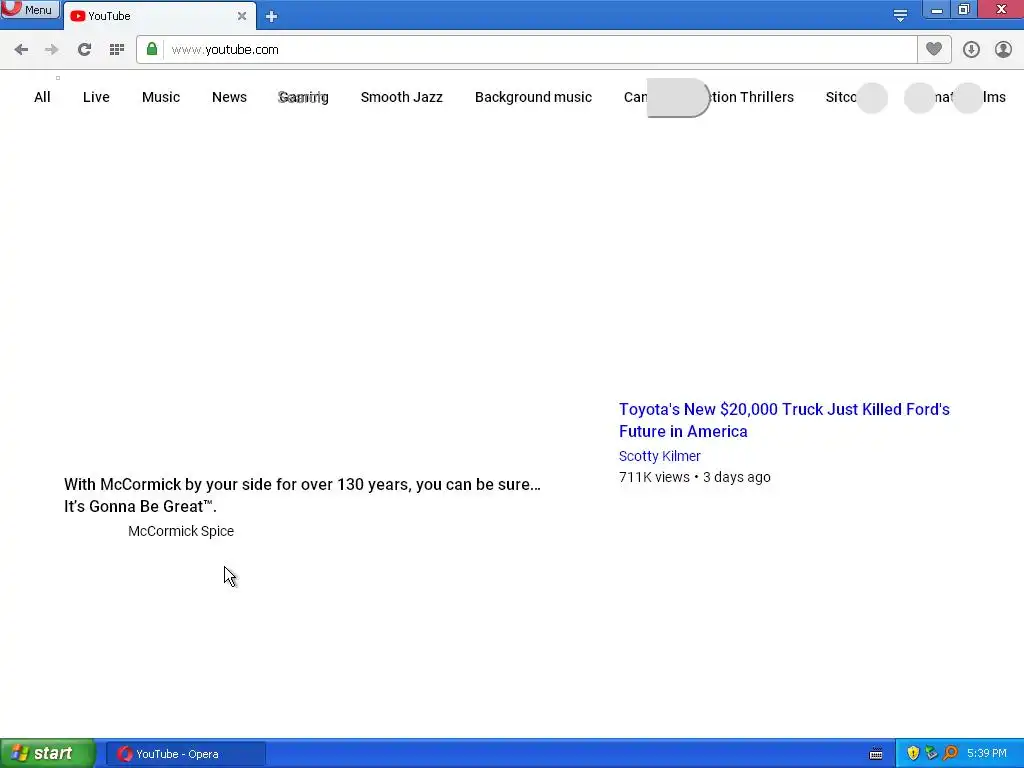Select the All filter chip
Image resolution: width=1024 pixels, height=768 pixels.
point(42,97)
